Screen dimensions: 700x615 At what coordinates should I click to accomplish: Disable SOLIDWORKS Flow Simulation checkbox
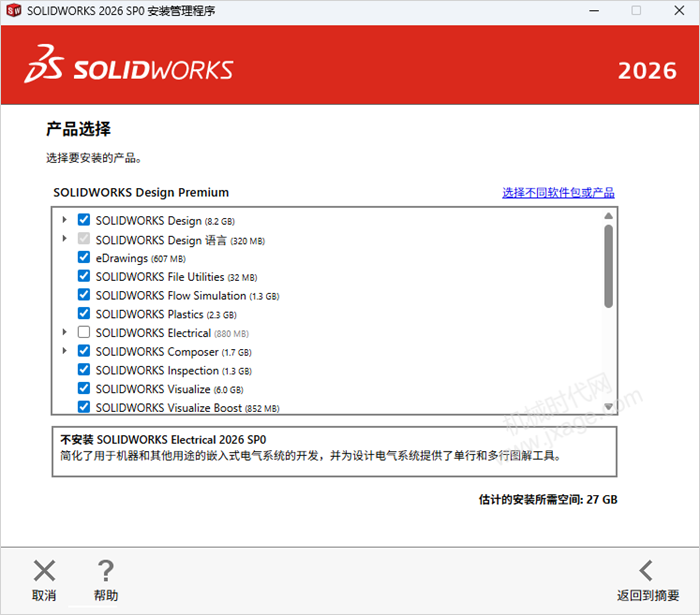84,295
